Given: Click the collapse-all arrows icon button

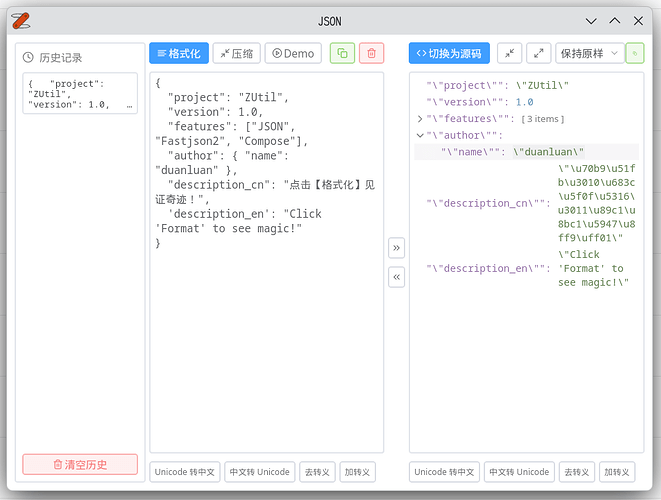Looking at the screenshot, I should point(509,53).
